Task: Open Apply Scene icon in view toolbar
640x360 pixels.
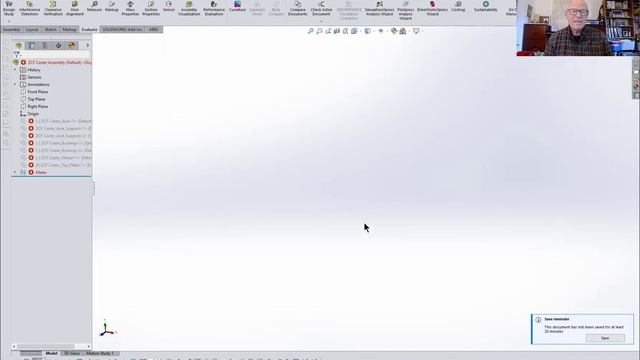Action: (403, 31)
